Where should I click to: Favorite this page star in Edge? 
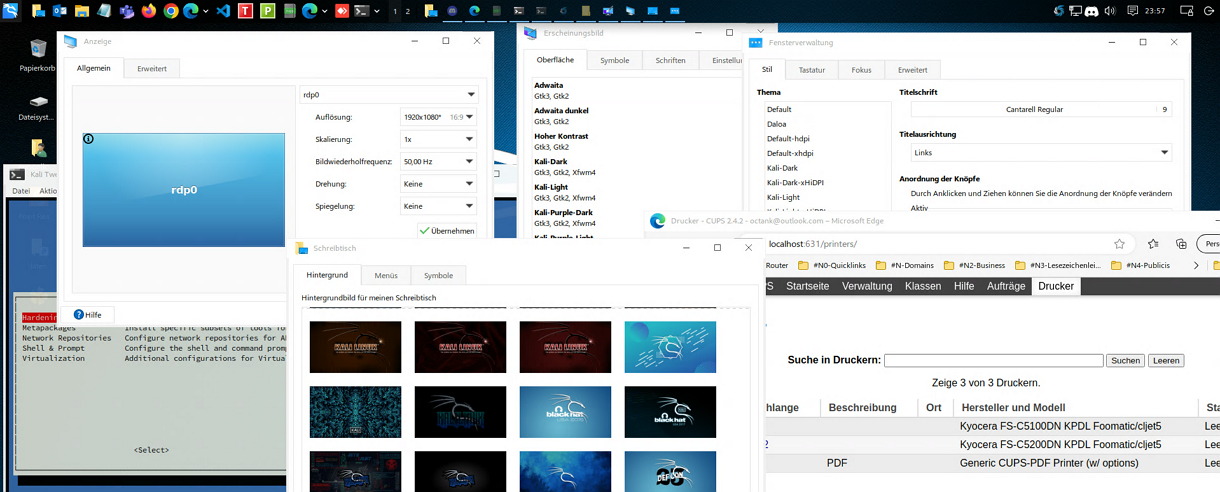1119,243
